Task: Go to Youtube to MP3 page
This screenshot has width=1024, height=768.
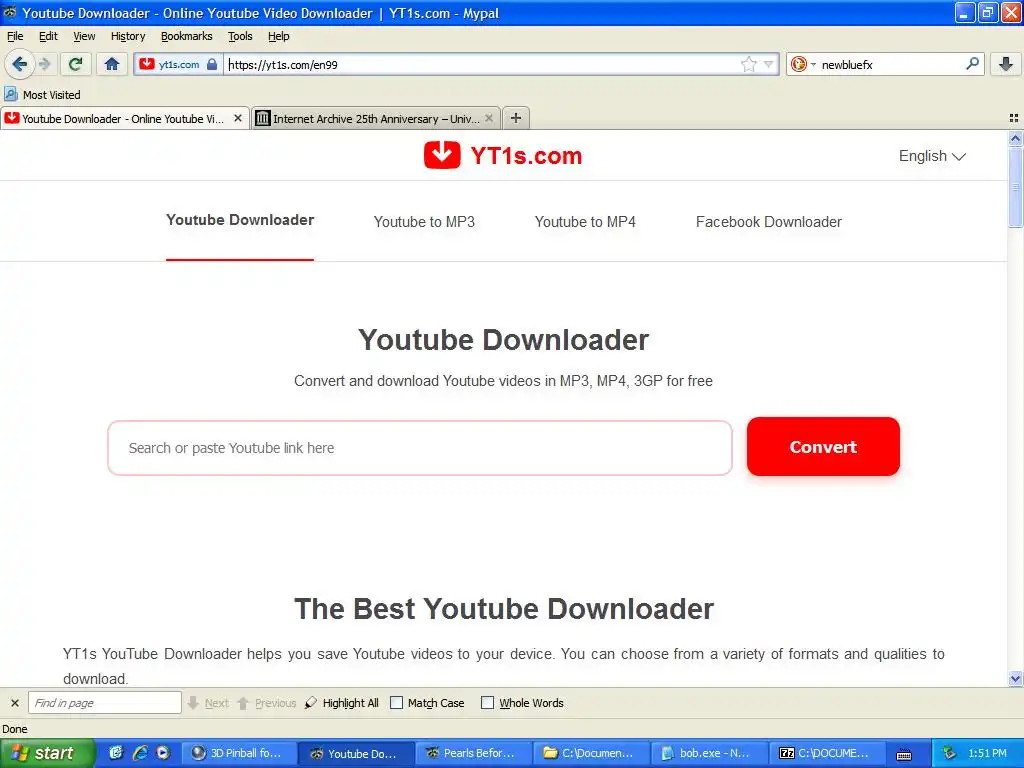Action: click(424, 222)
